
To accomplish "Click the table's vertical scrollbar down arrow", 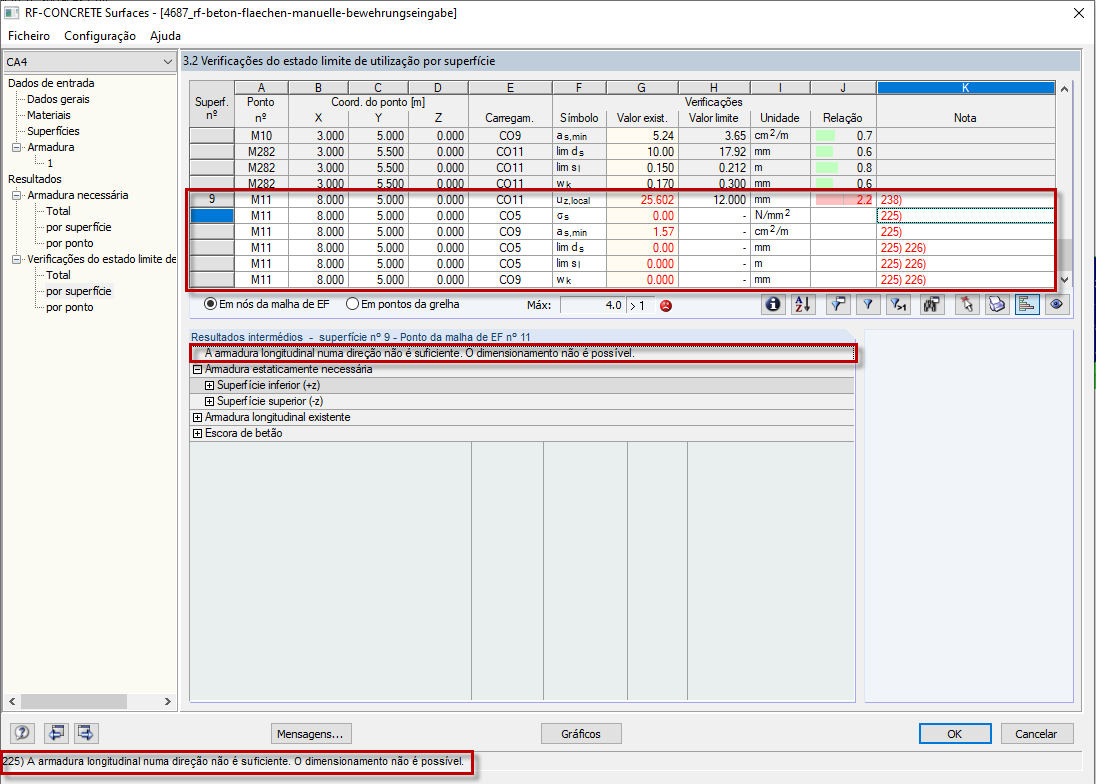I will coord(1065,280).
